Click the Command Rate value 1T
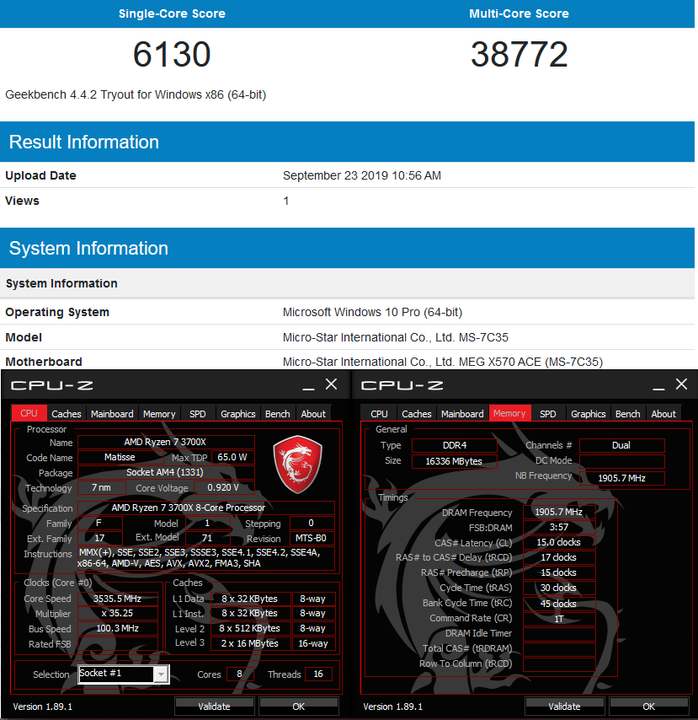Viewport: 698px width, 720px height. coord(559,619)
